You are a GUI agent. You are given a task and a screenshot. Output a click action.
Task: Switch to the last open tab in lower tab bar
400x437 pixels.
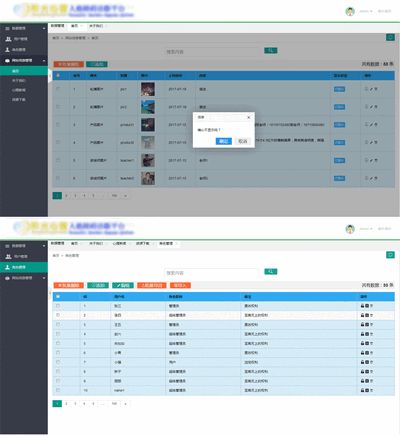pyautogui.click(x=166, y=243)
